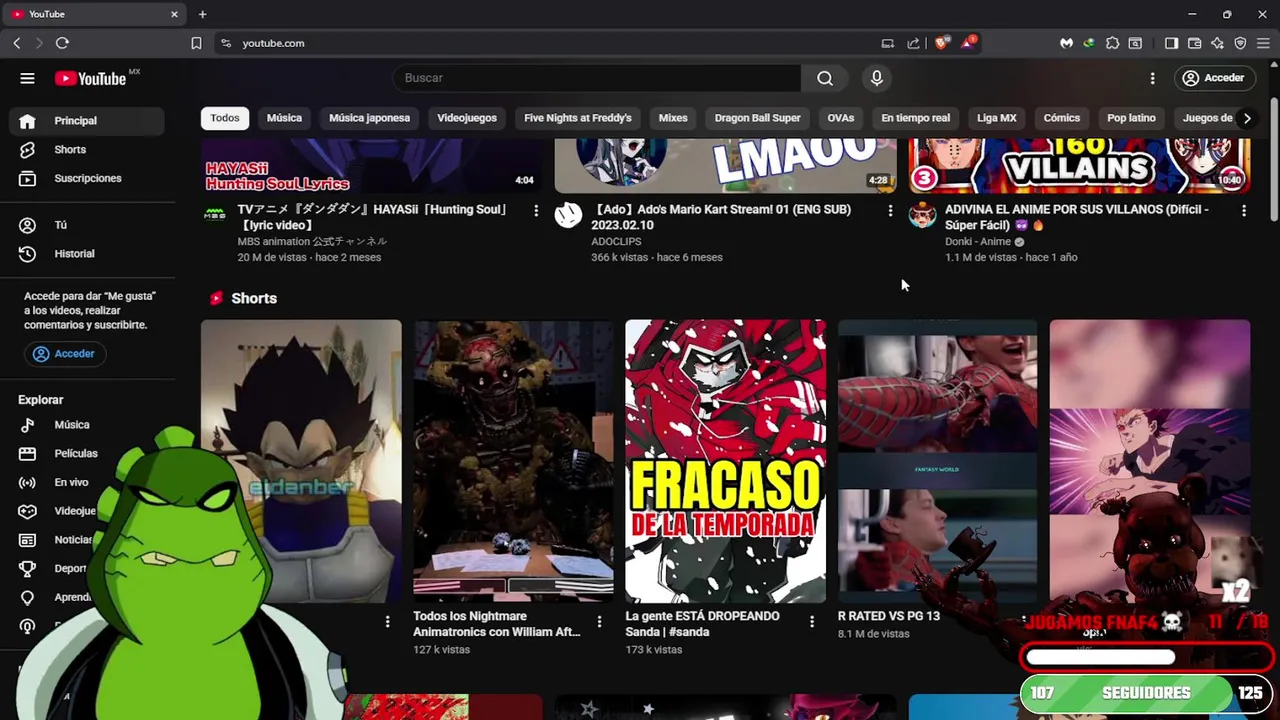
Task: Open options for Todos los Nightmare Animatronics short
Action: (599, 622)
